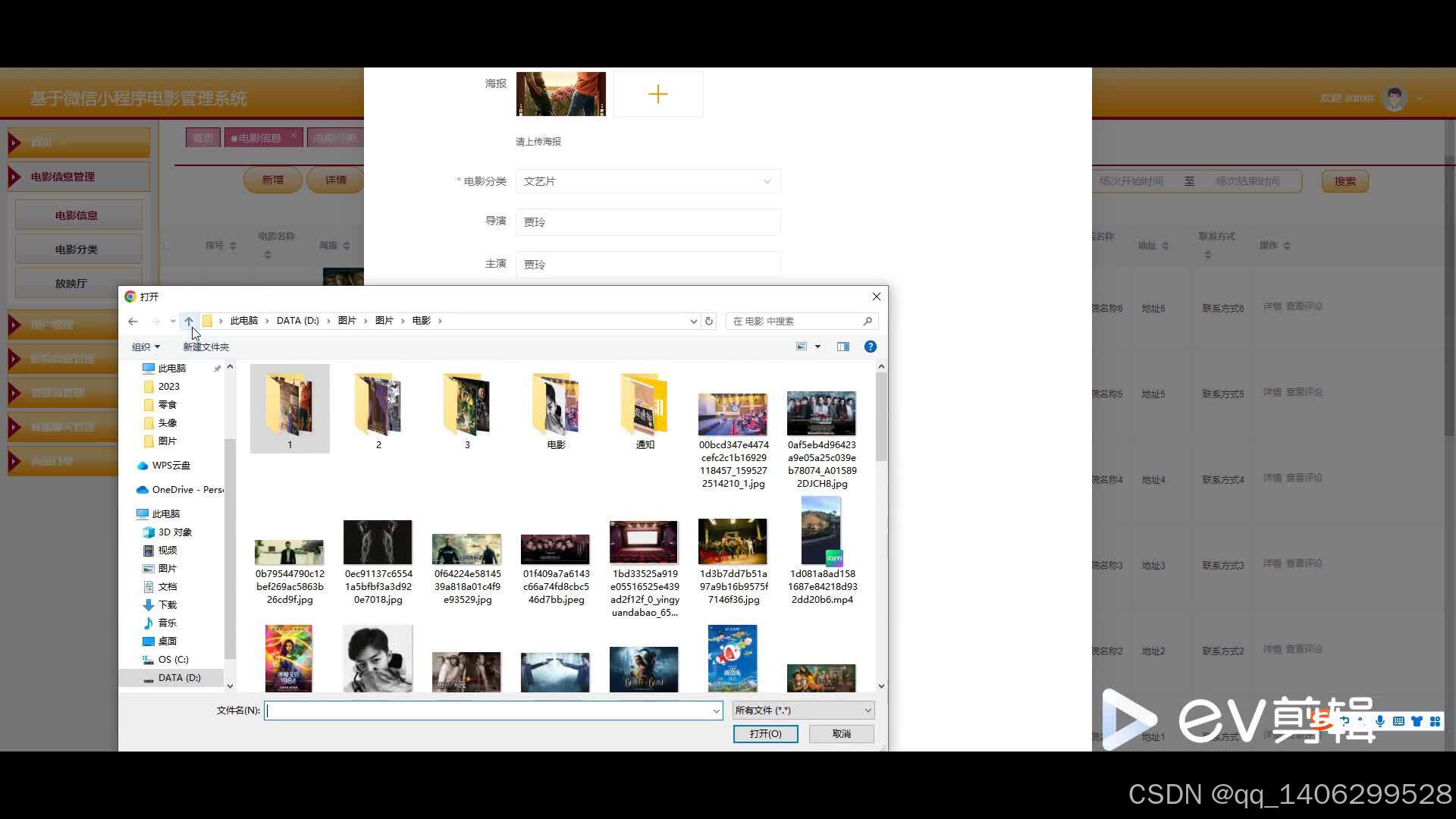This screenshot has height=819, width=1456.
Task: Click the search magnifier in search box
Action: (x=868, y=321)
